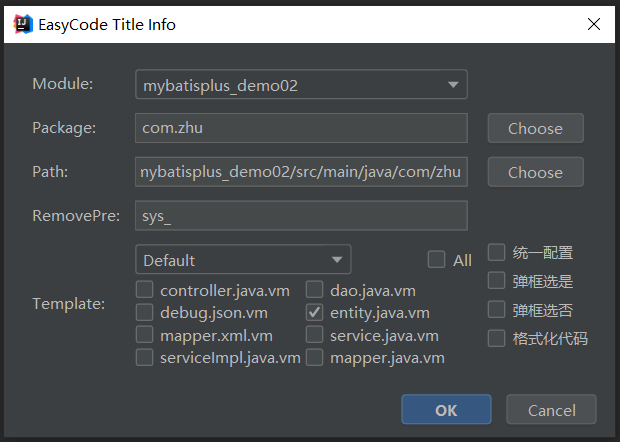Click the Cancel button
The height and width of the screenshot is (442, 620).
pyautogui.click(x=551, y=410)
